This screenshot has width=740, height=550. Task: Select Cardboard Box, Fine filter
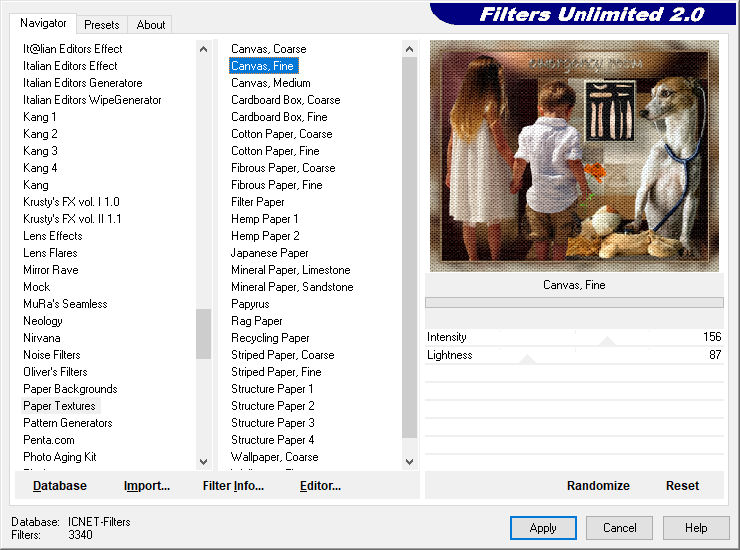[279, 117]
